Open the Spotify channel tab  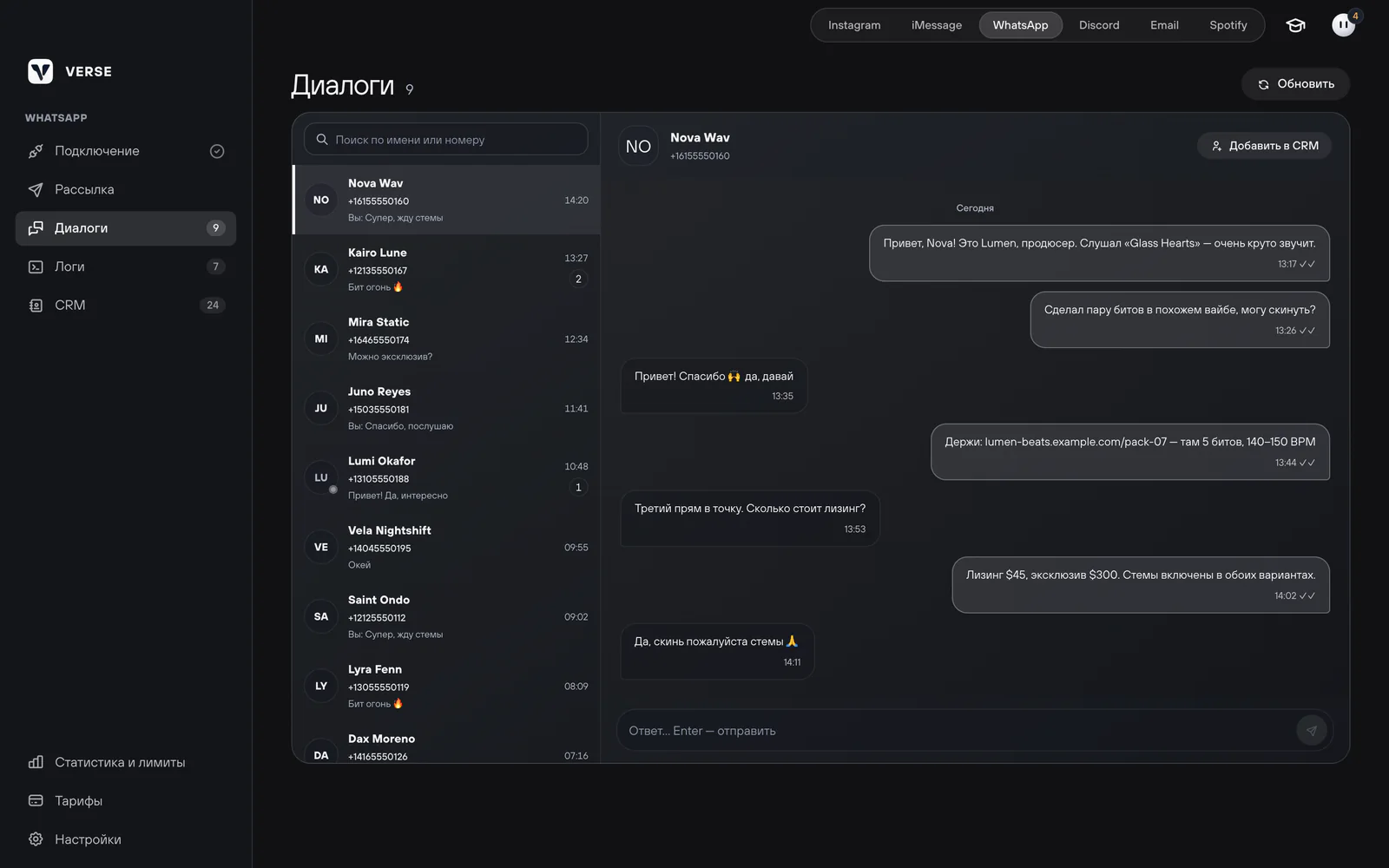coord(1228,25)
